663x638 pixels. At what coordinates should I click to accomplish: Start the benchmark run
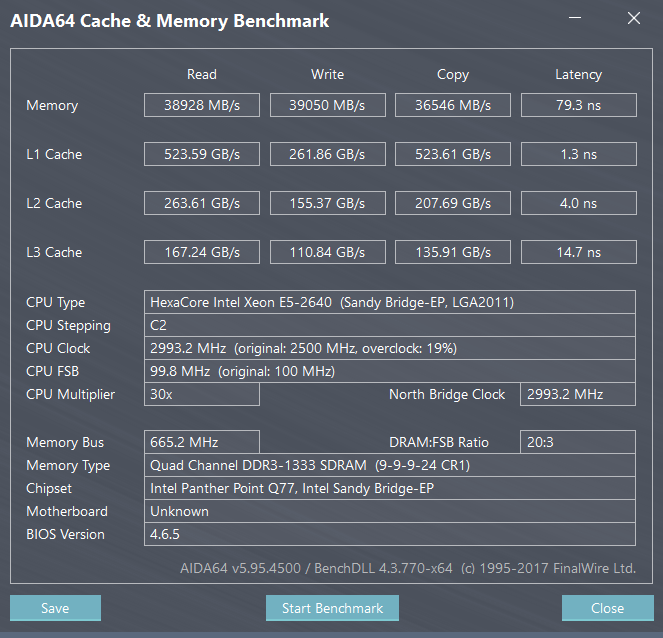pyautogui.click(x=332, y=608)
